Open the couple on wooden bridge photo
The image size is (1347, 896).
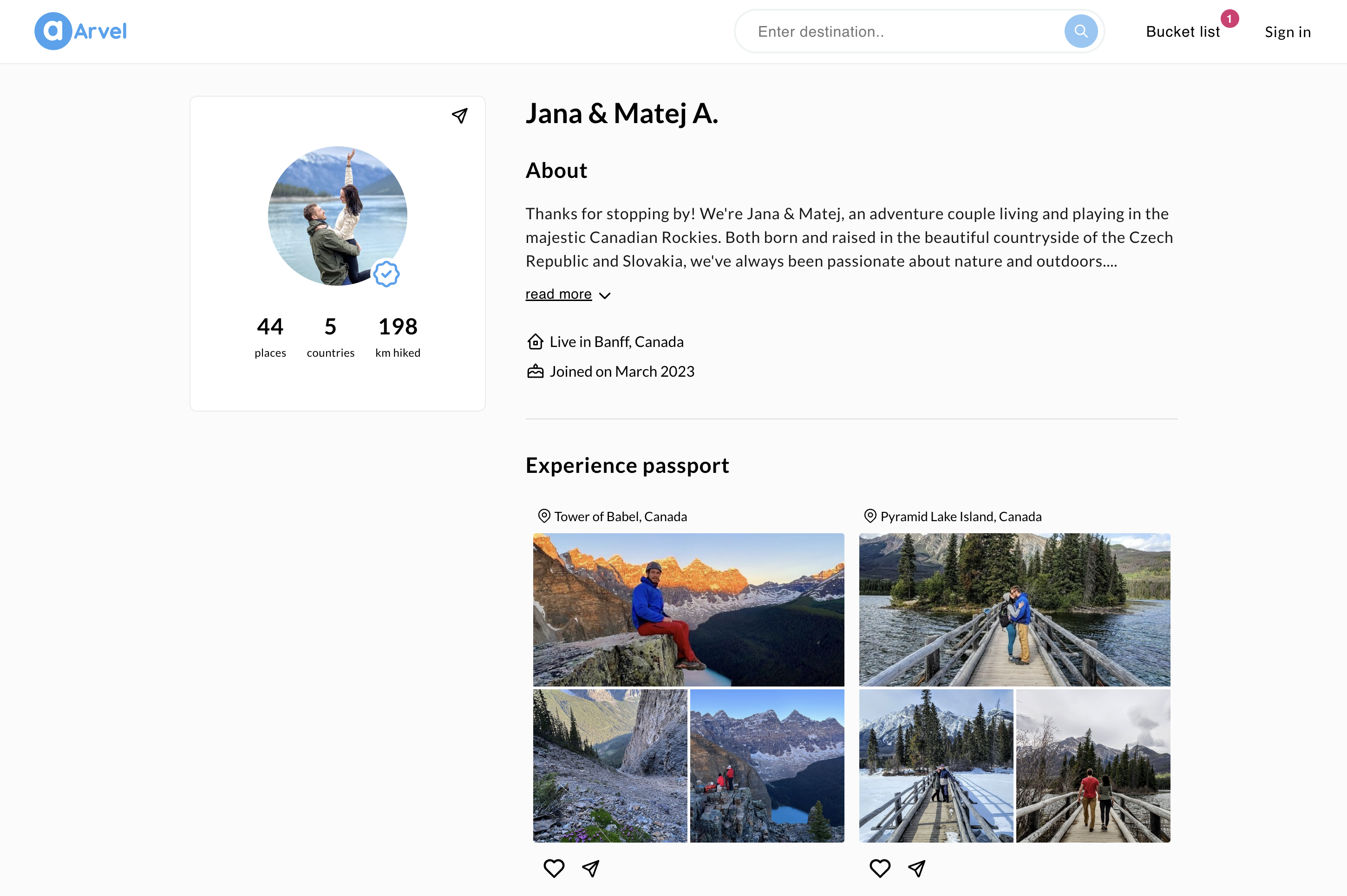pyautogui.click(x=1014, y=610)
